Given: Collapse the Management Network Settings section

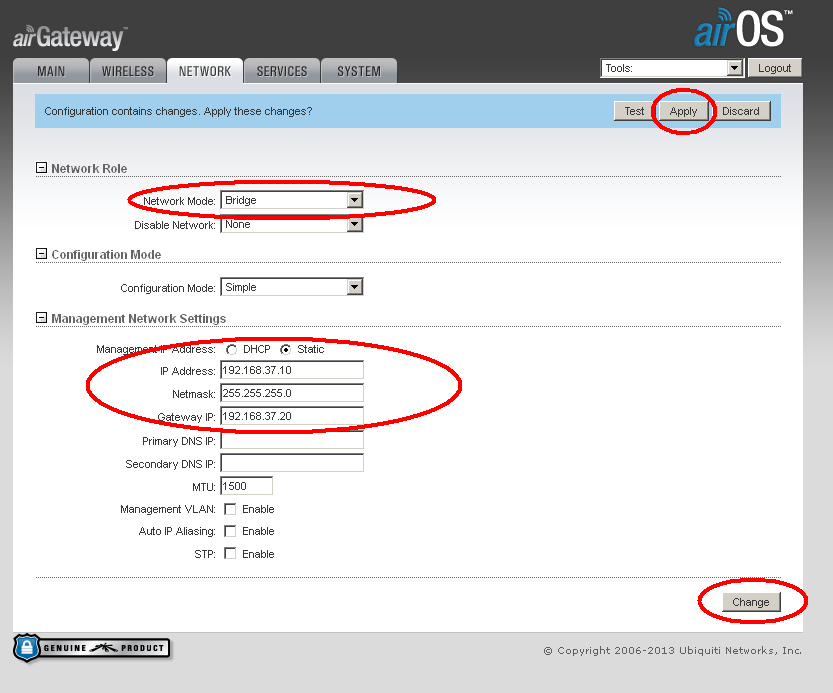Looking at the screenshot, I should click(x=41, y=318).
